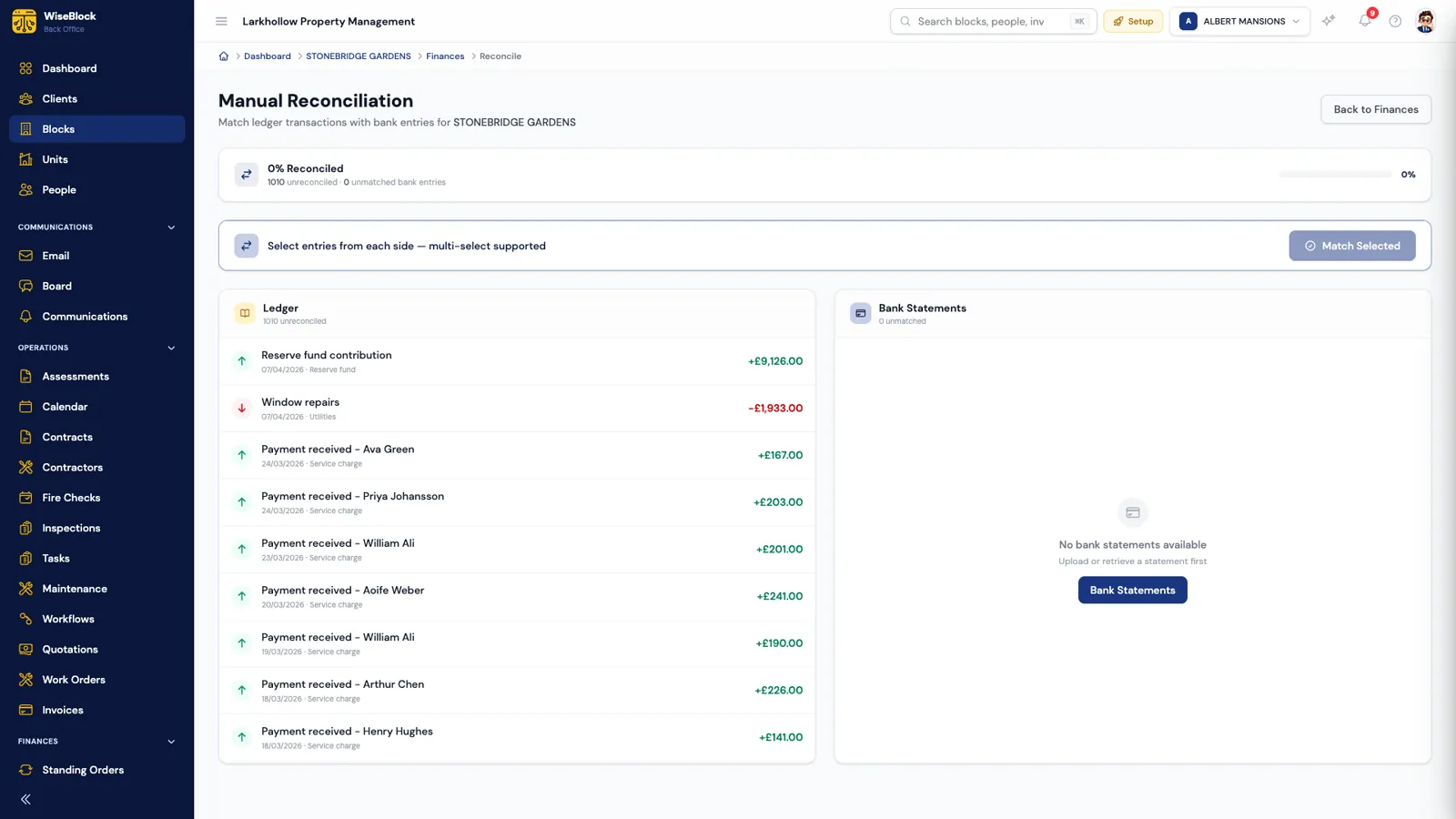Screen dimensions: 1456x819
Task: Click the swap icon beside Select entries
Action: (247, 246)
